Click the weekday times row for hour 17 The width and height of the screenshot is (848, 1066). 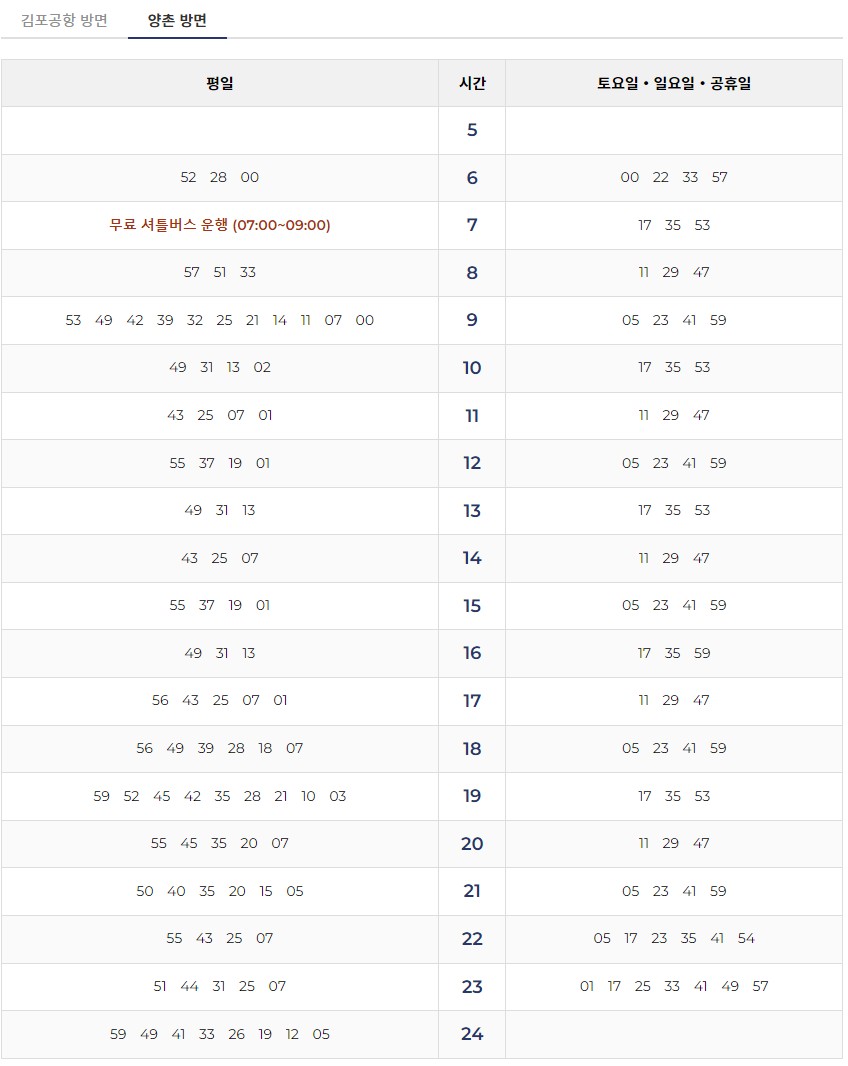[220, 701]
